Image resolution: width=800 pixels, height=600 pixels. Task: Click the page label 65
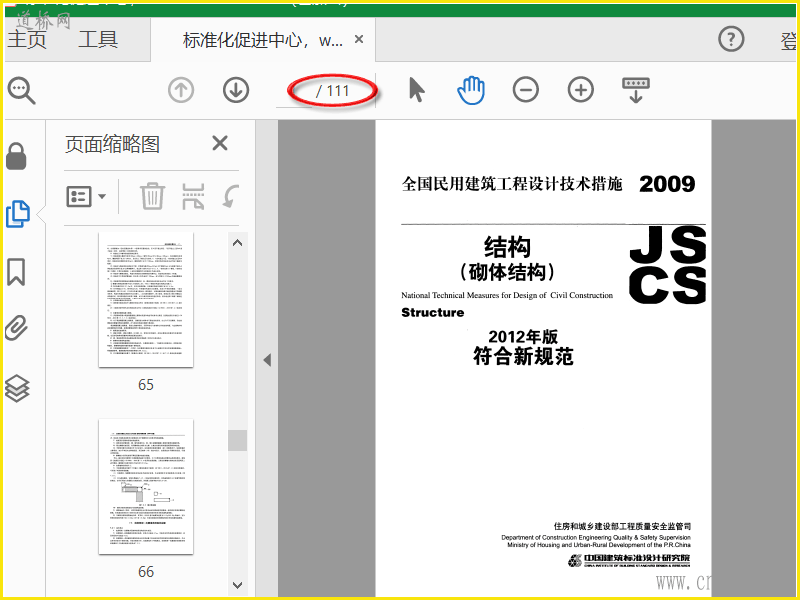point(146,385)
